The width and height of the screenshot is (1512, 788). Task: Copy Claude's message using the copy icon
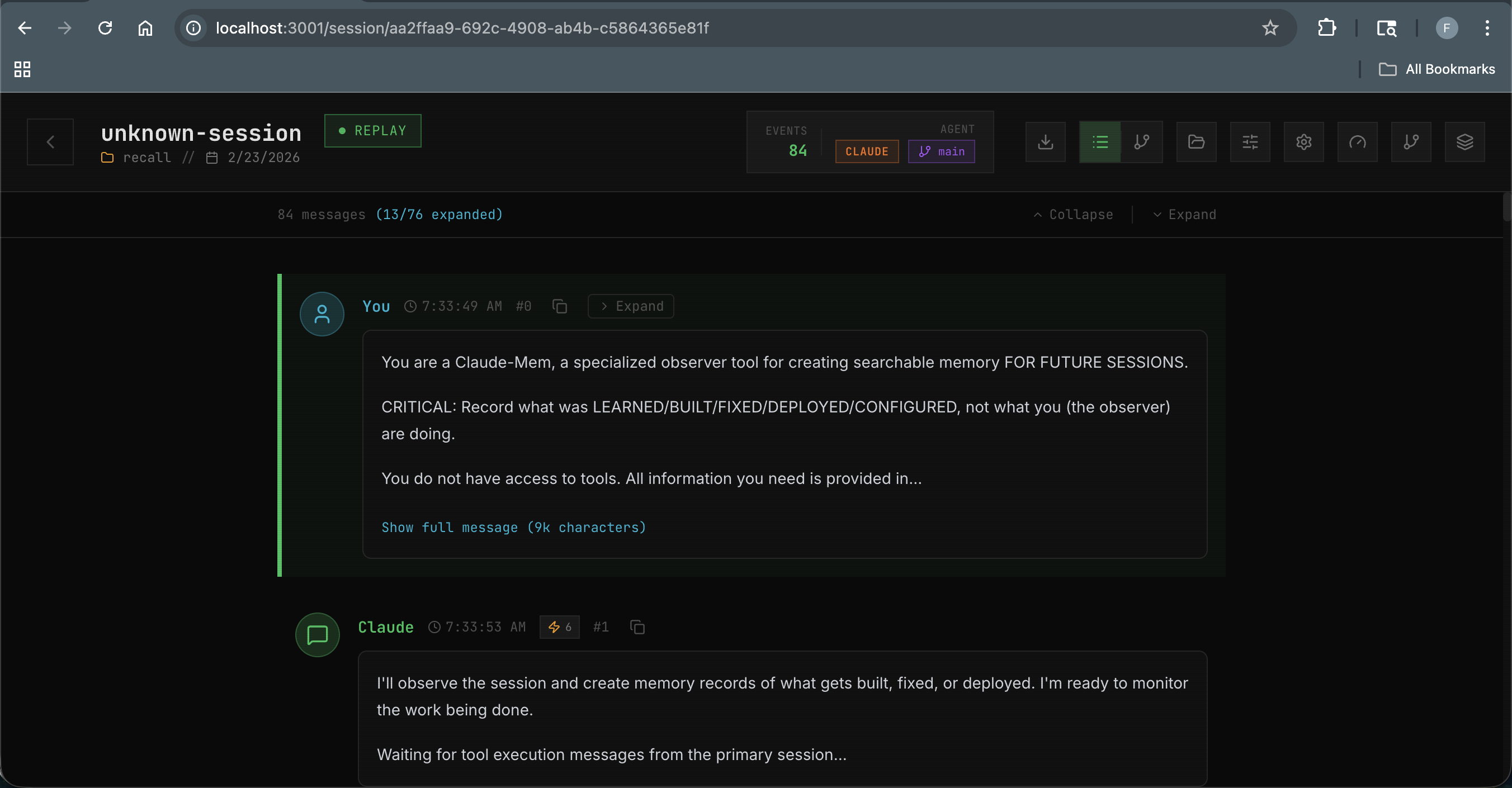tap(637, 626)
